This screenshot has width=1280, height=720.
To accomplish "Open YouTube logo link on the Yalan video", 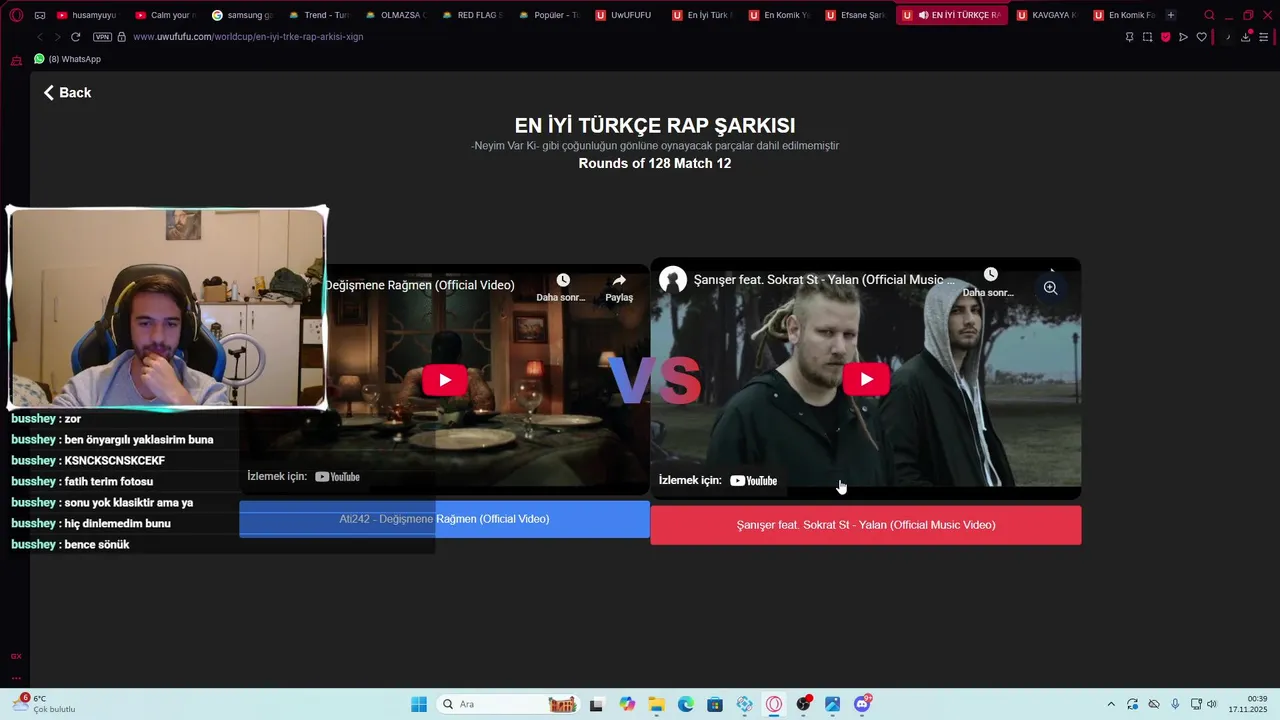I will click(x=753, y=481).
